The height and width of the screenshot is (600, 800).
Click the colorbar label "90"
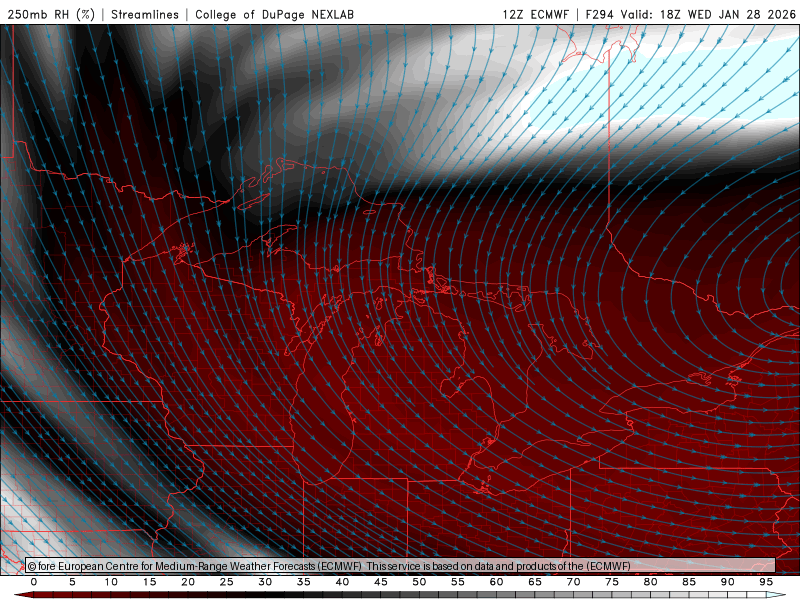click(728, 582)
